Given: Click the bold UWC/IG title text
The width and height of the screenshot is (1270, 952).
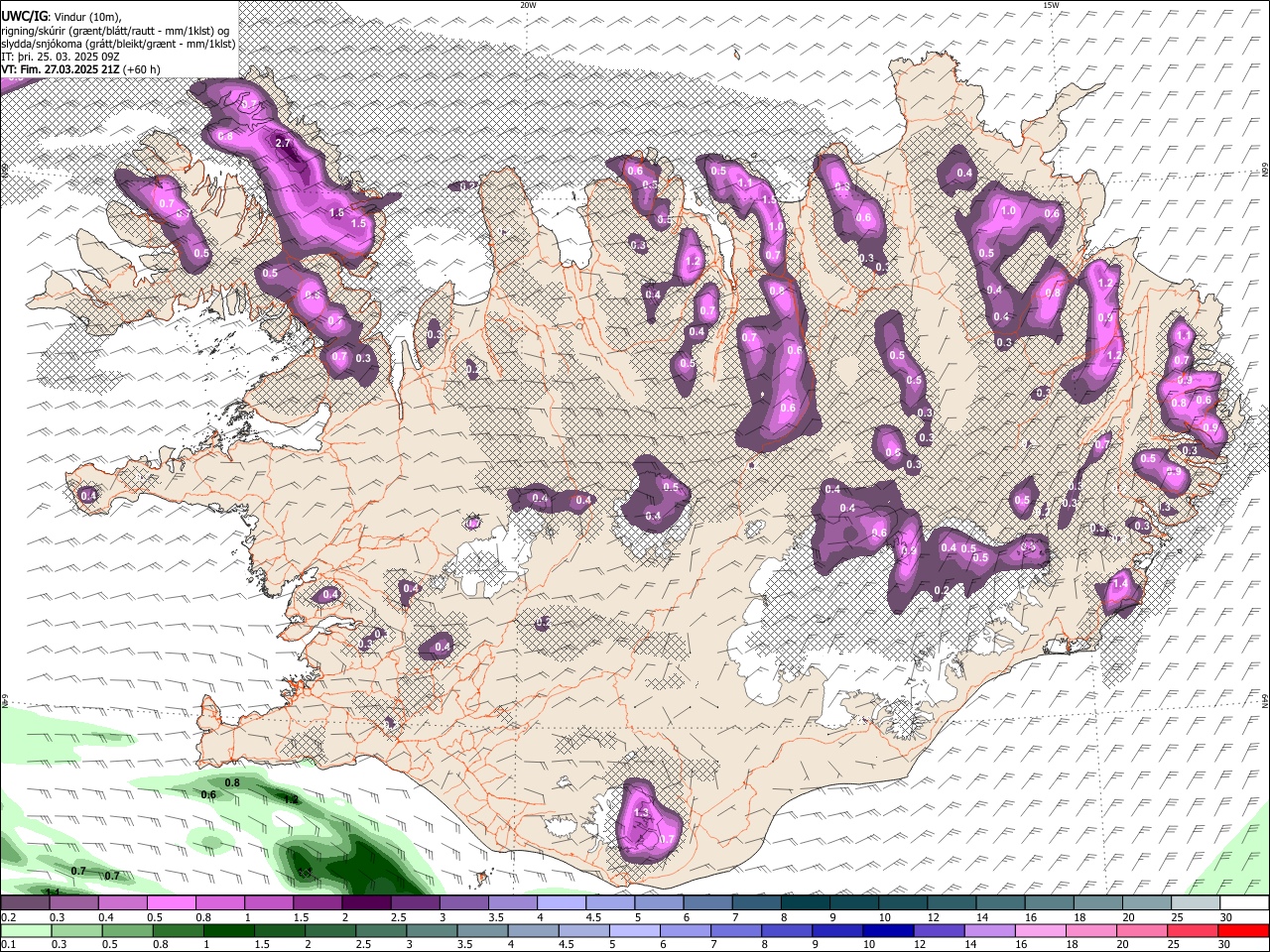Looking at the screenshot, I should (24, 17).
